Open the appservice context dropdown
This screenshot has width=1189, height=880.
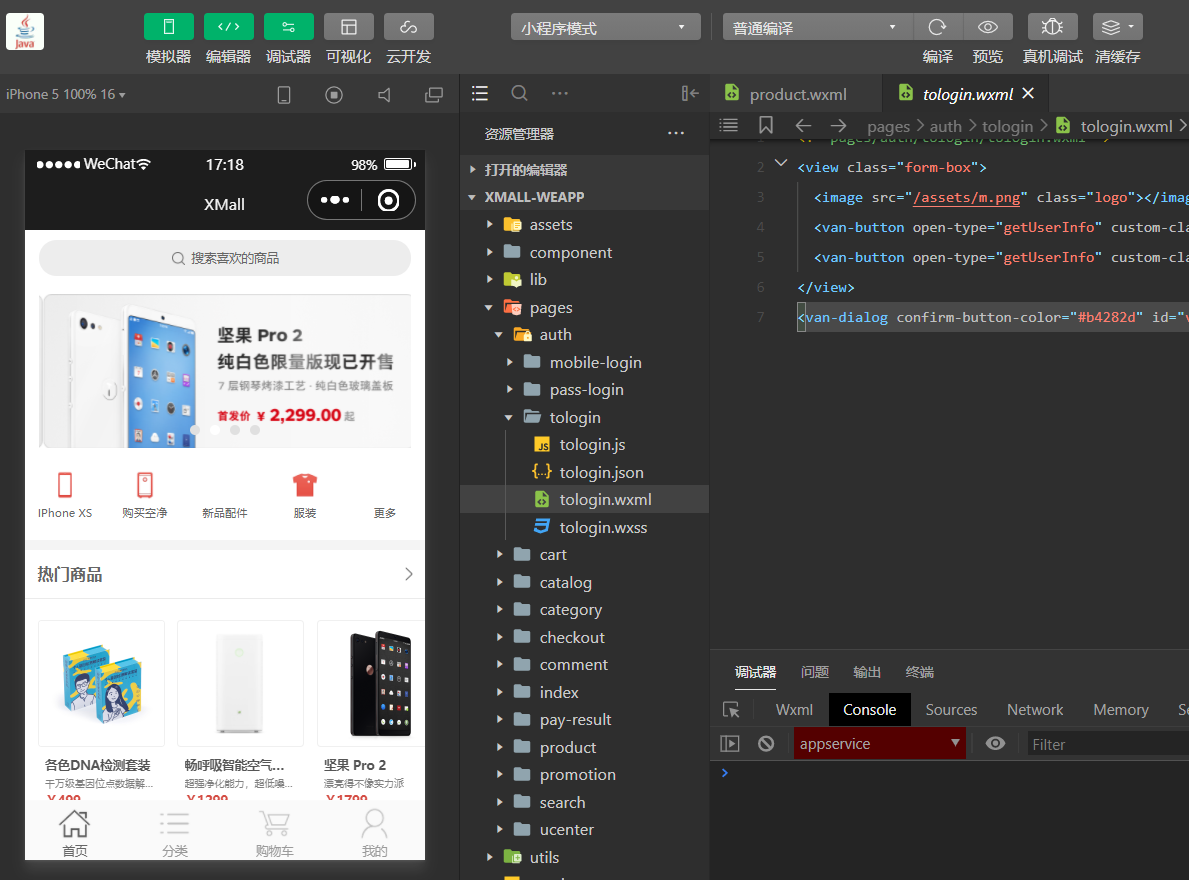(x=879, y=744)
